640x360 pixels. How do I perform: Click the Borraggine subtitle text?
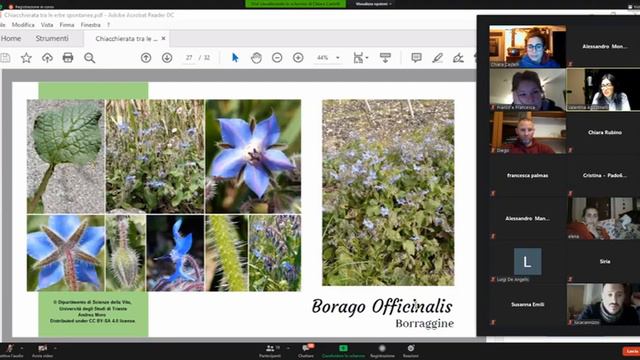click(424, 324)
